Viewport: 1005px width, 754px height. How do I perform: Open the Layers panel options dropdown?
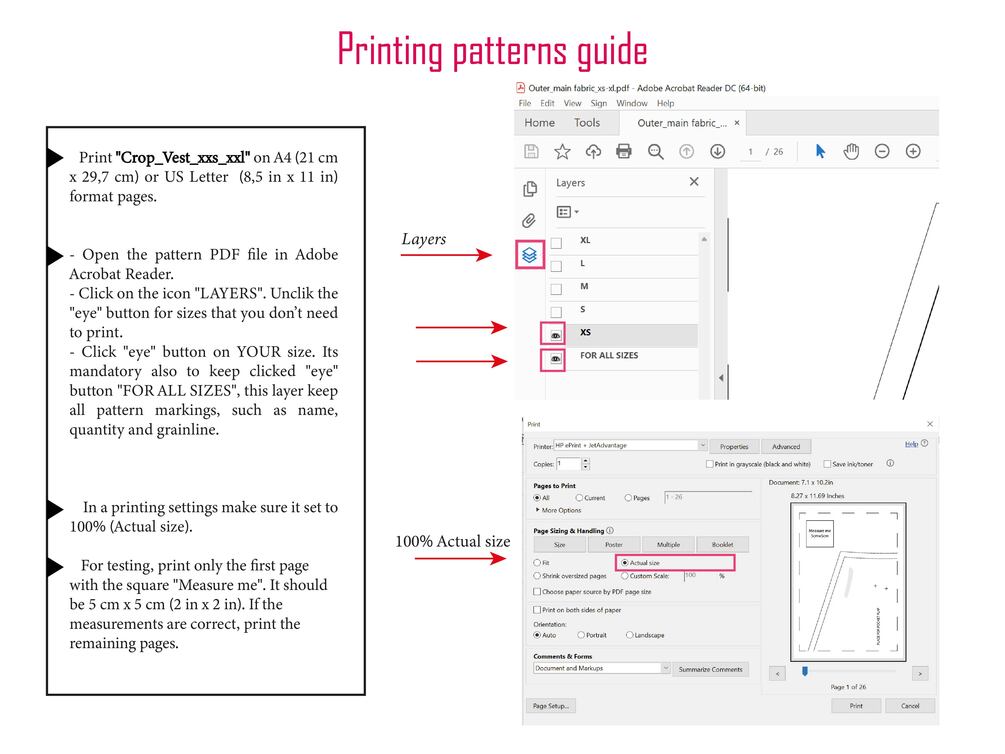click(x=567, y=212)
